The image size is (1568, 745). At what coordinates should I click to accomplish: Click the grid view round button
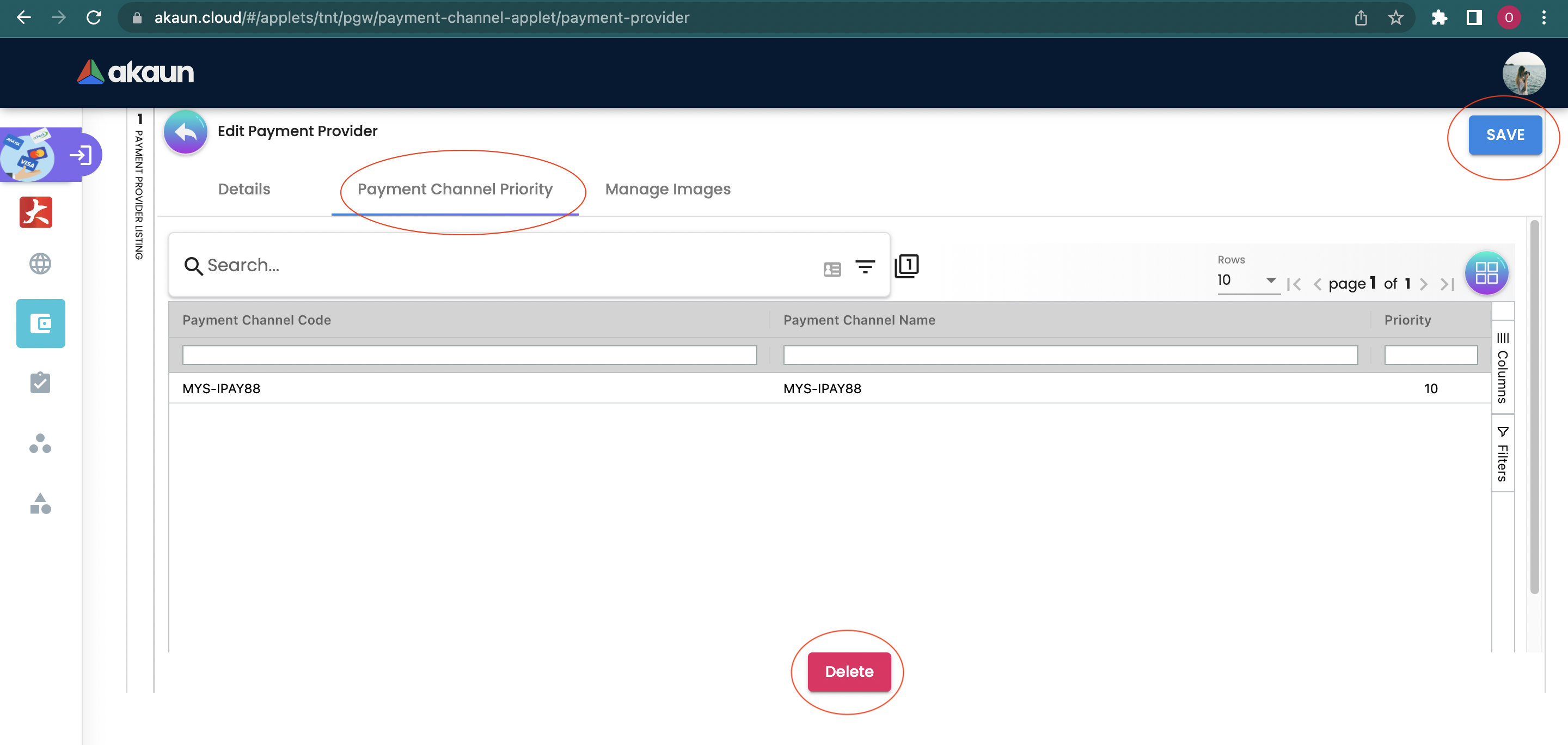[1486, 273]
